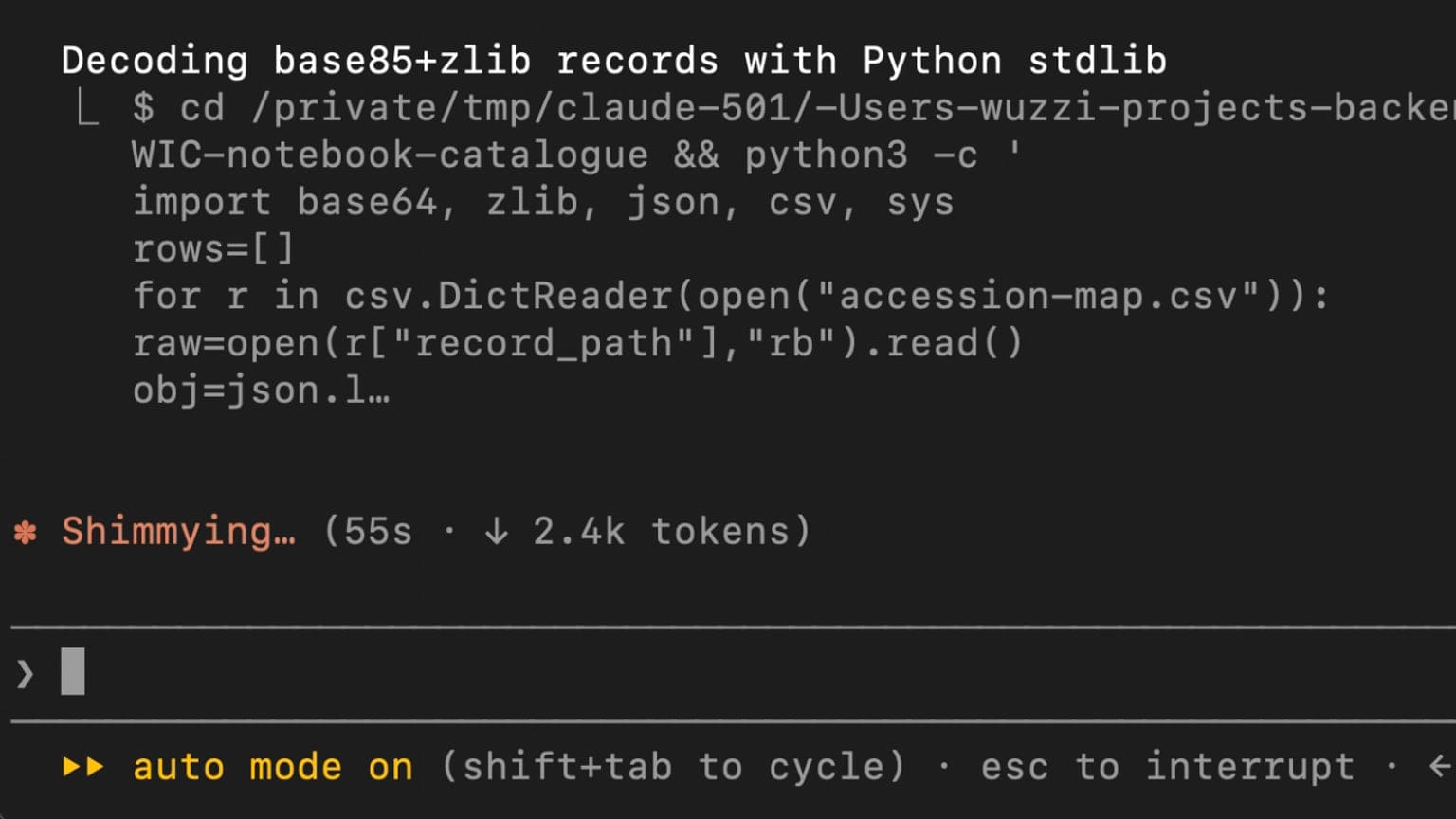Click the prompt chevron before the cursor
The height and width of the screenshot is (819, 1456).
coord(26,674)
